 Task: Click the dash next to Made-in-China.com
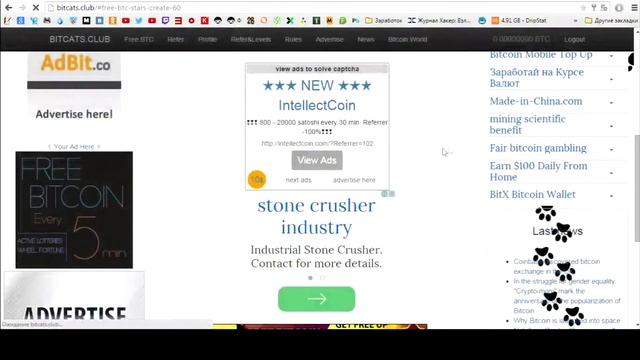[x=611, y=102]
